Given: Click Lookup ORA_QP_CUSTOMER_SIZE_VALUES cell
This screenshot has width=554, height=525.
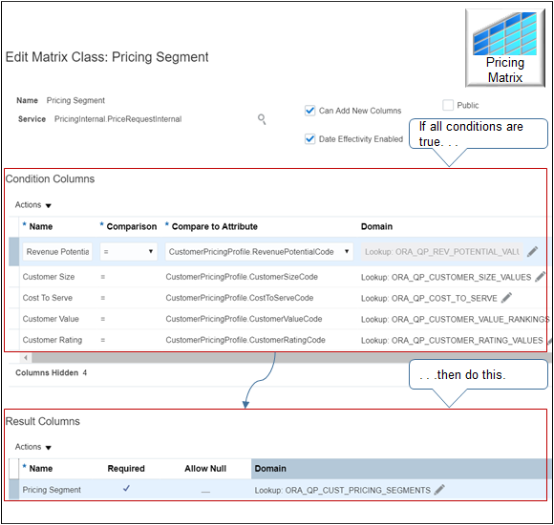Looking at the screenshot, I should tap(446, 277).
